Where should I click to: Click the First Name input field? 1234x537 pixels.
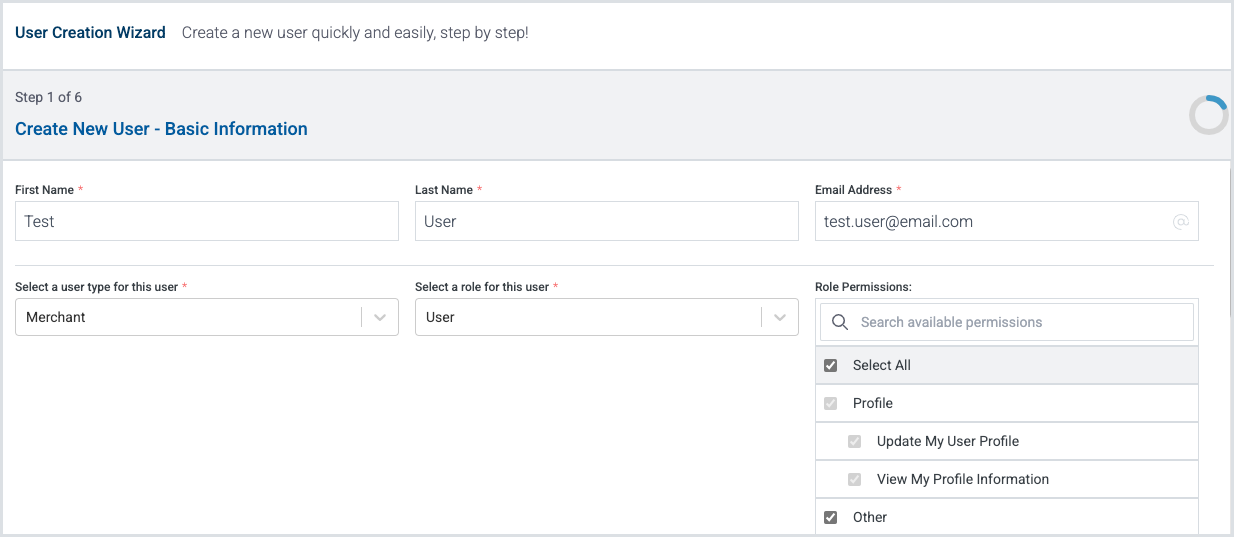pos(206,222)
